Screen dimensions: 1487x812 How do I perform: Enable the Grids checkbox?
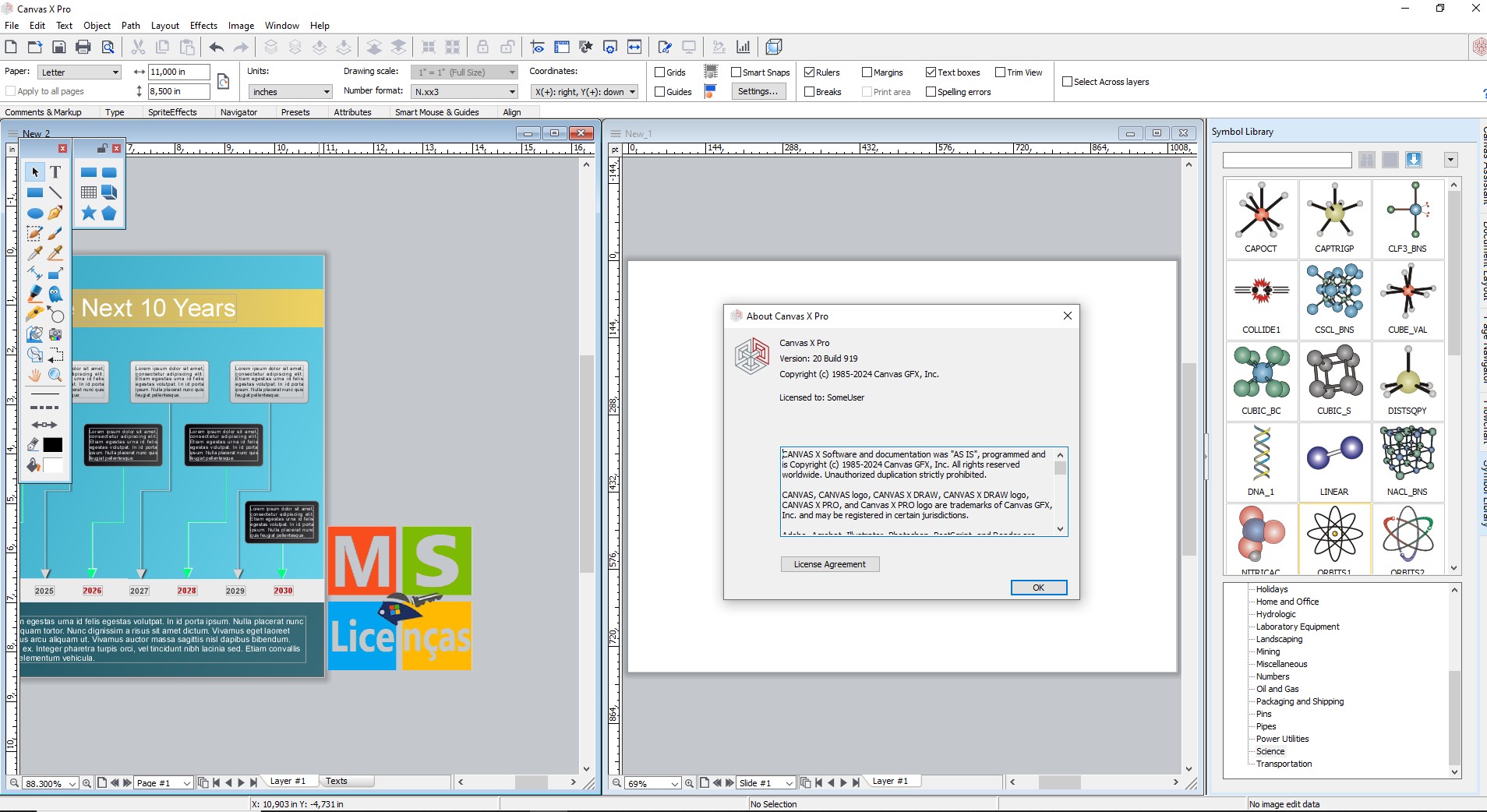(660, 72)
